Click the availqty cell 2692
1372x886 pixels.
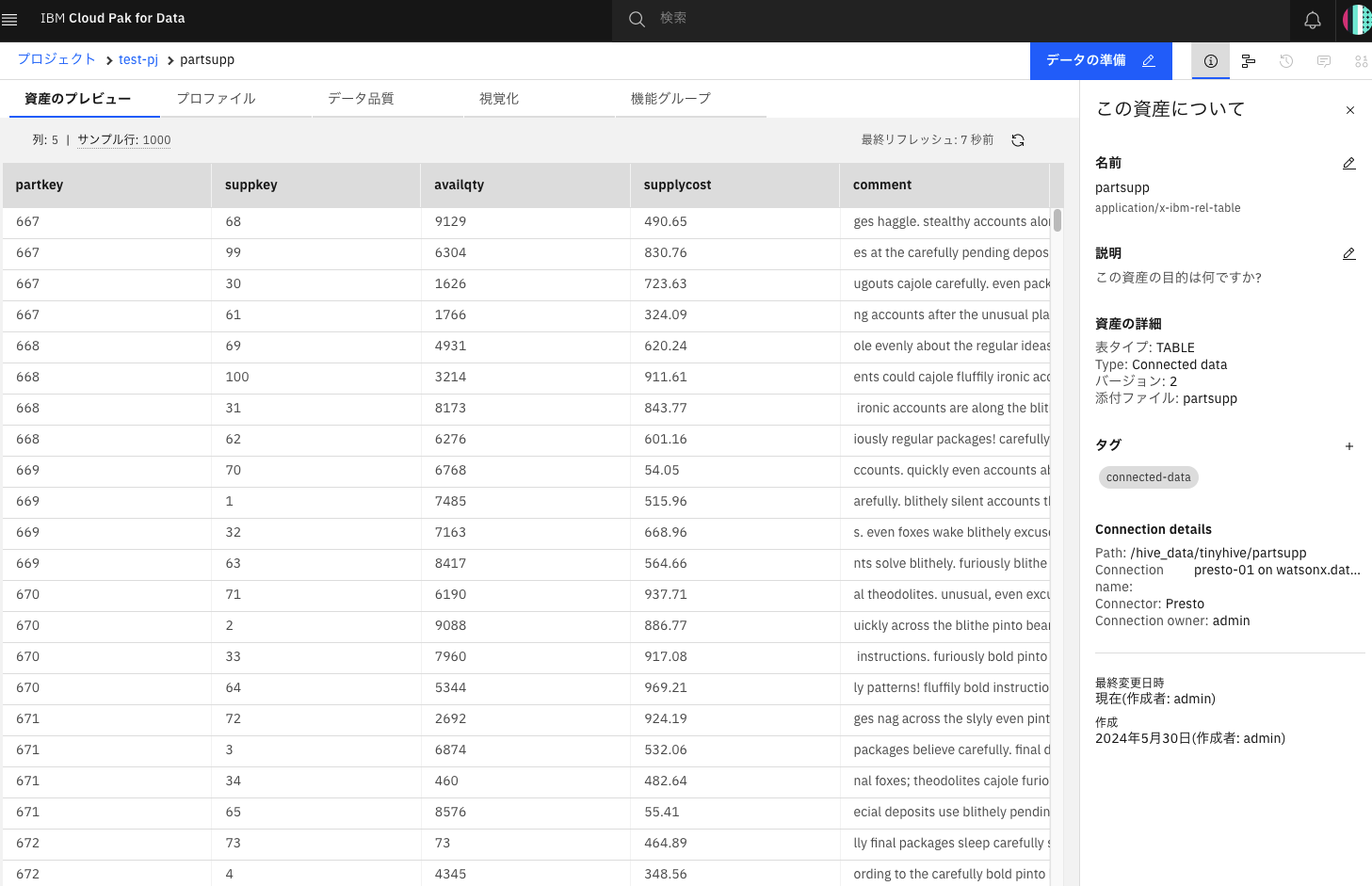[525, 719]
